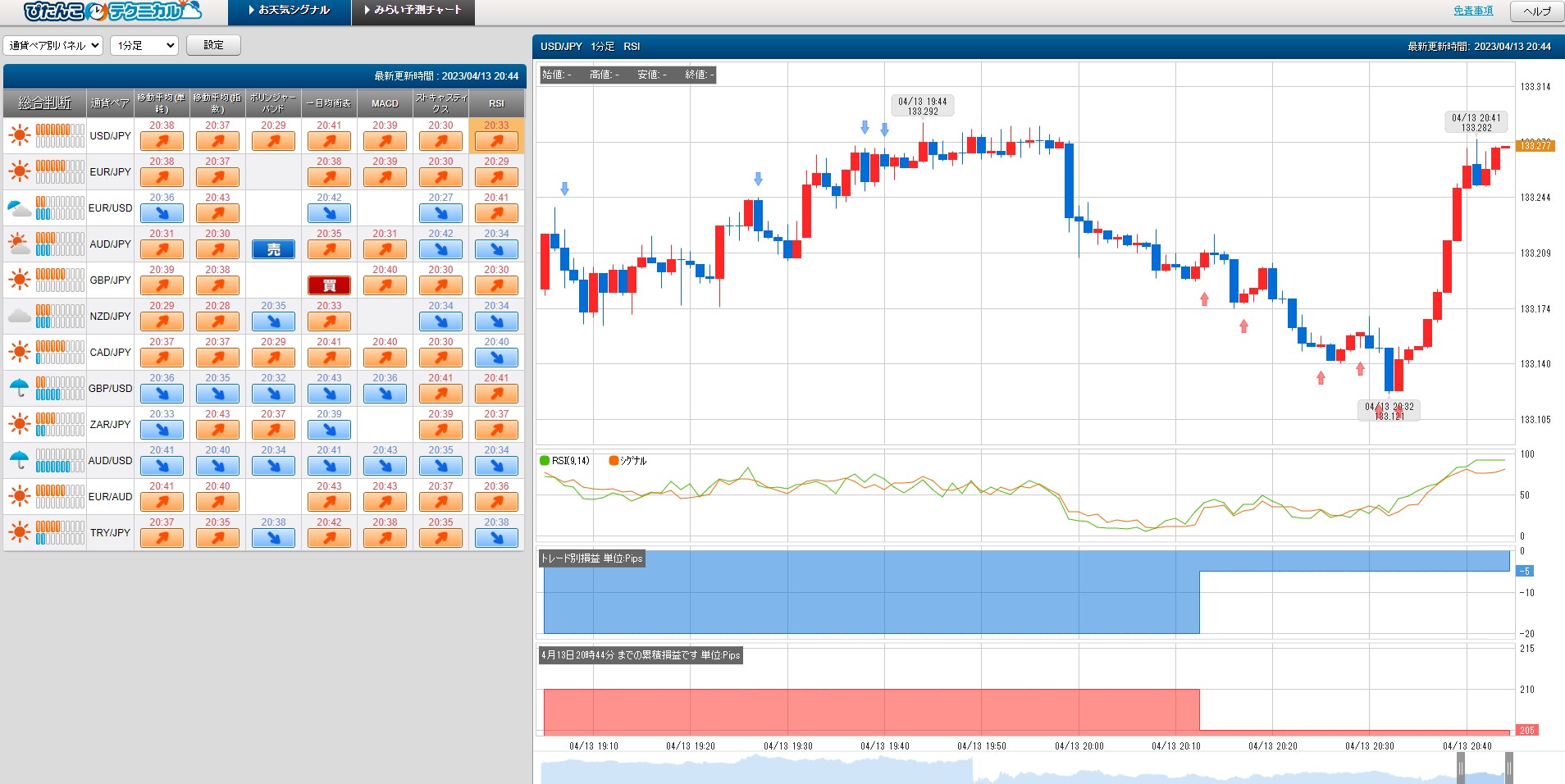
Task: Click the USD/JPY currency pair label
Action: pos(111,135)
